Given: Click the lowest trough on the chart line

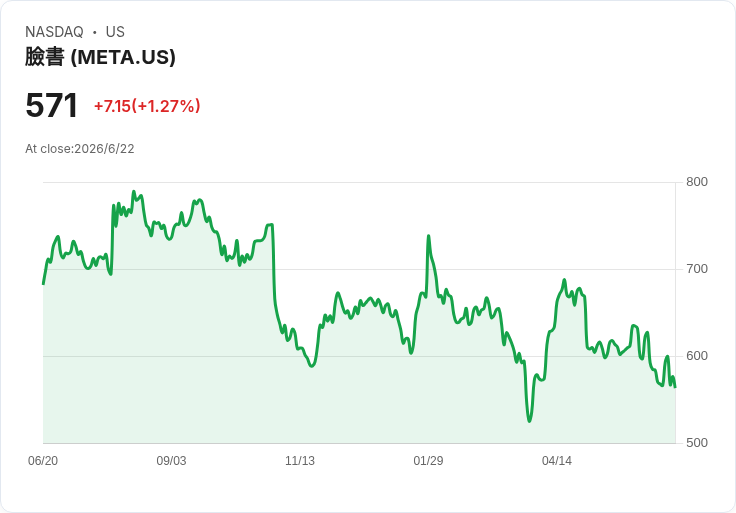Looking at the screenshot, I should click(x=529, y=421).
